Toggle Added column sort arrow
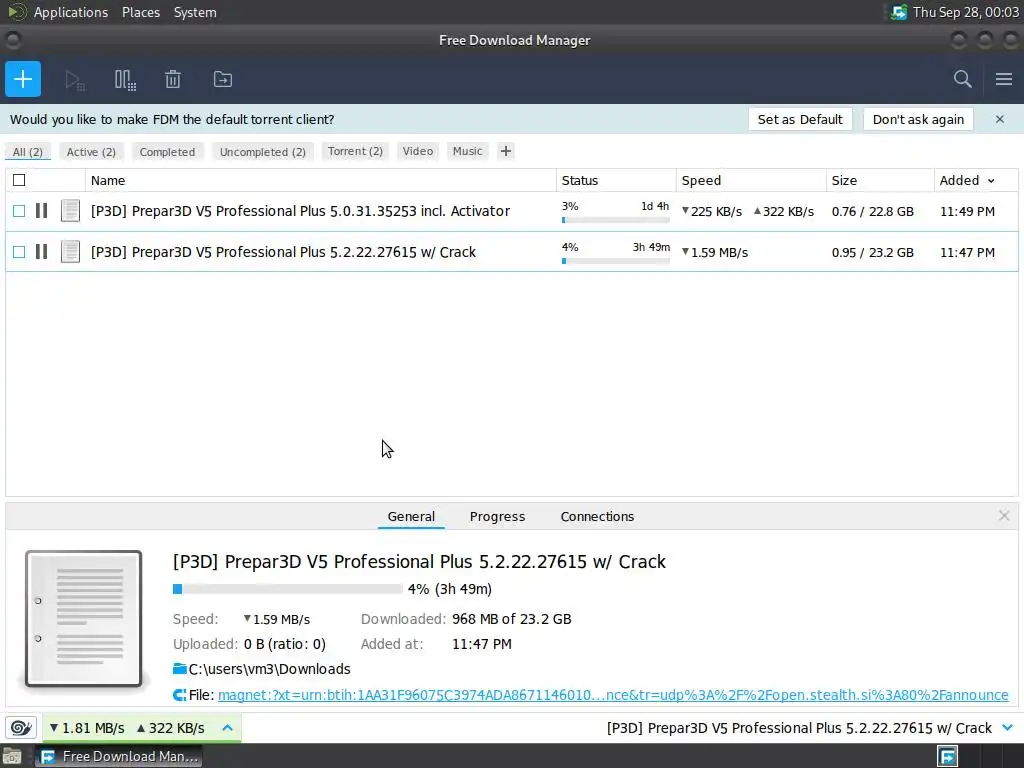 click(991, 181)
